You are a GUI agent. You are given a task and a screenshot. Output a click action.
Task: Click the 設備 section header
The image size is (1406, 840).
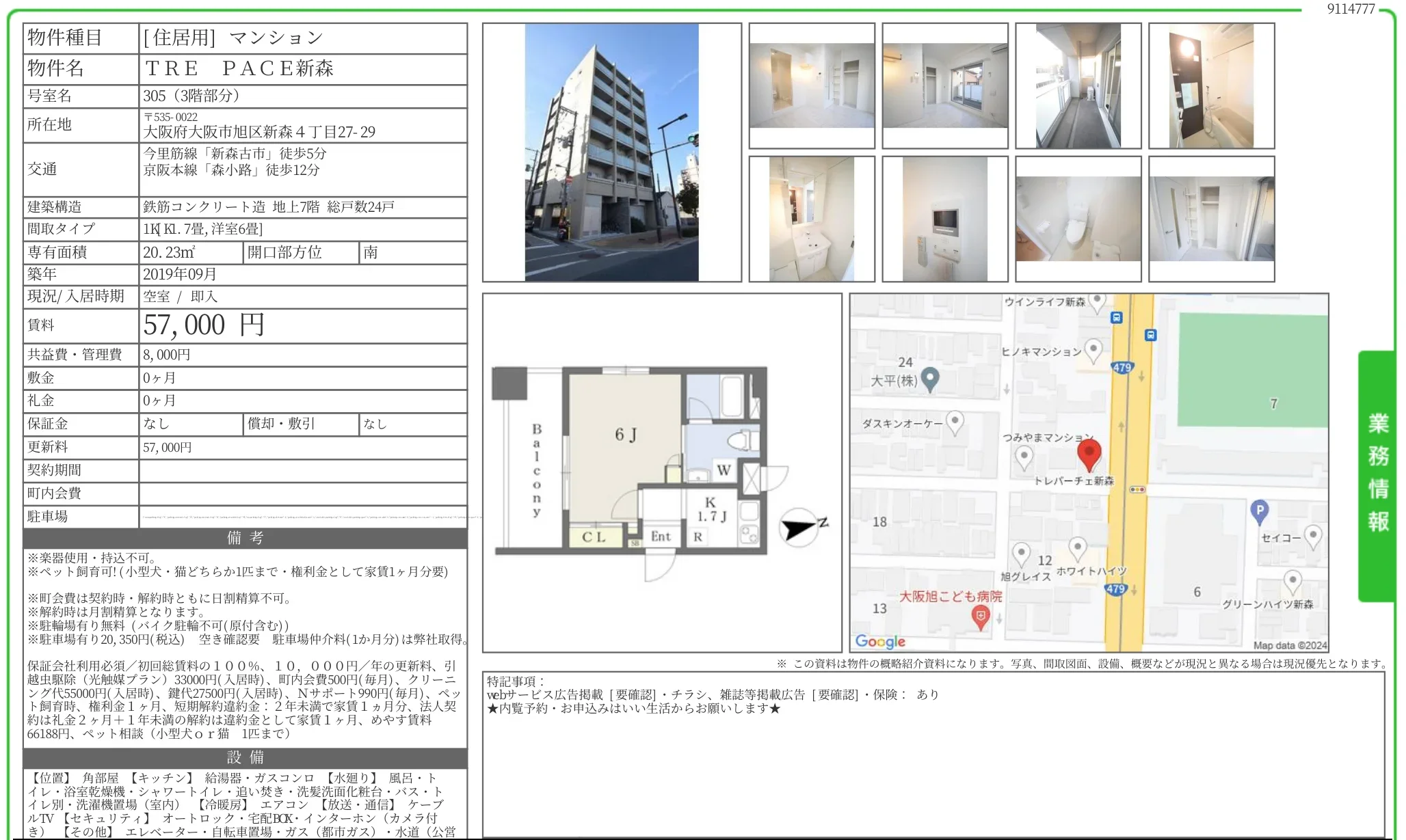(245, 757)
